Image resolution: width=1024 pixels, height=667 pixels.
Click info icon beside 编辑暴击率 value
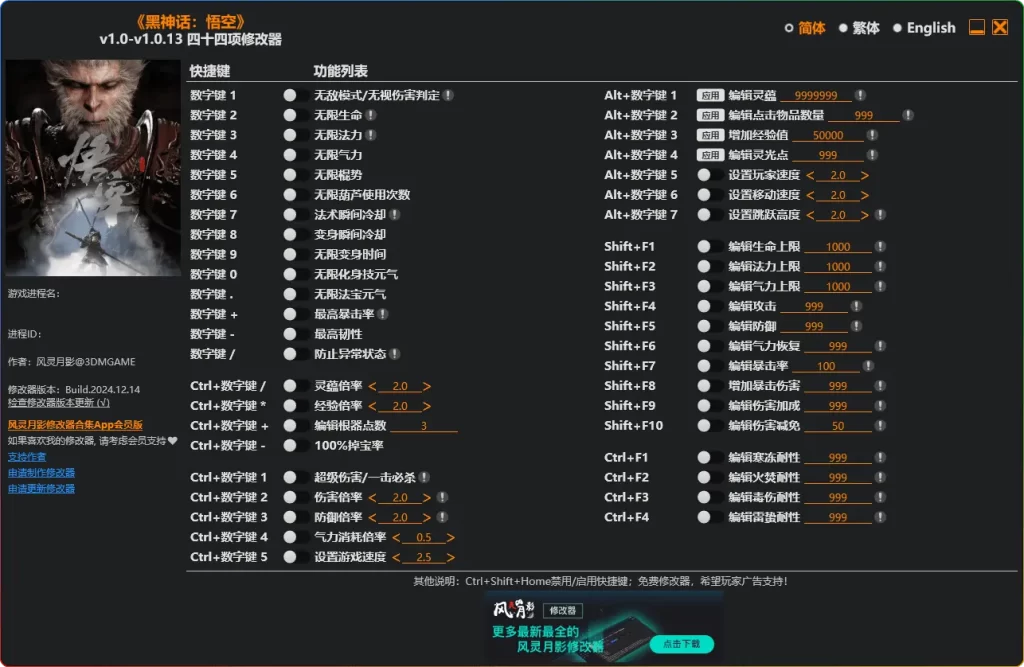(868, 366)
